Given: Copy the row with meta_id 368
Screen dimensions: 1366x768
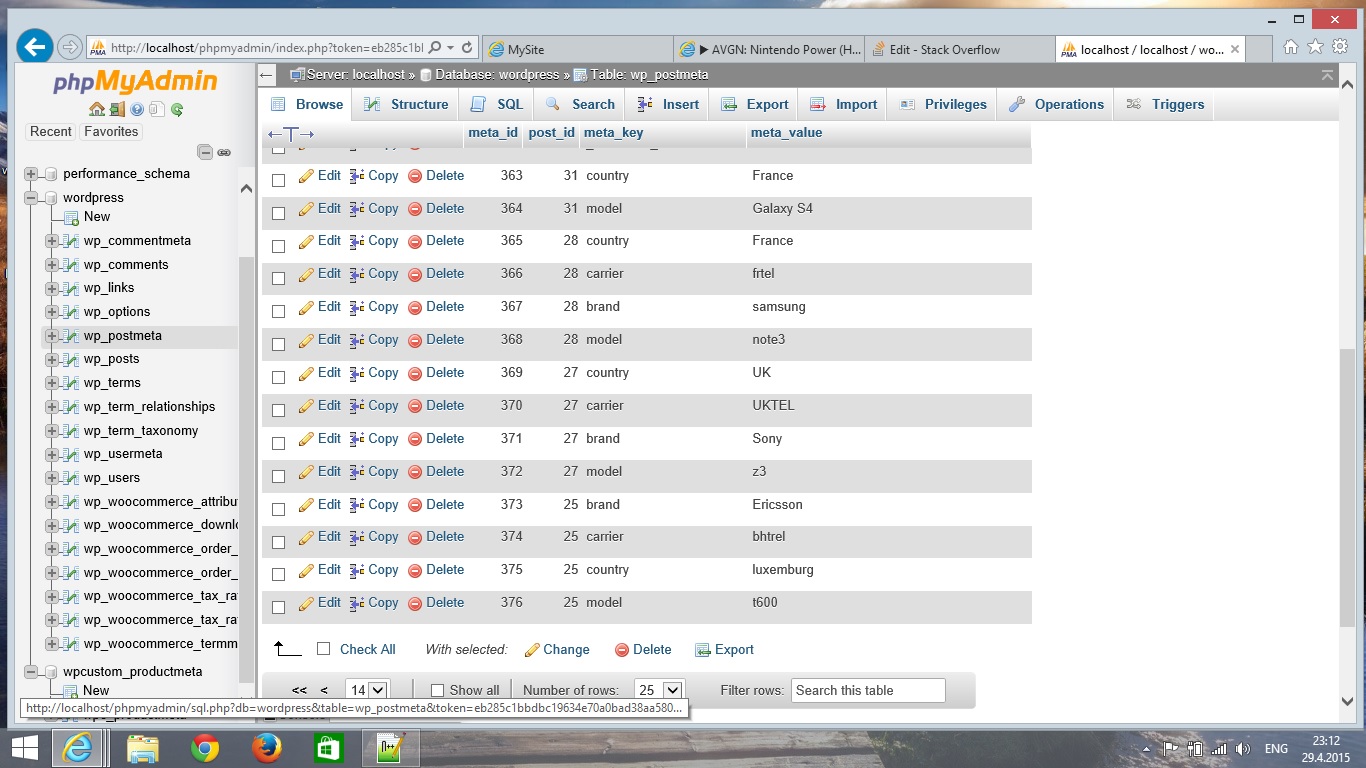Looking at the screenshot, I should tap(374, 339).
